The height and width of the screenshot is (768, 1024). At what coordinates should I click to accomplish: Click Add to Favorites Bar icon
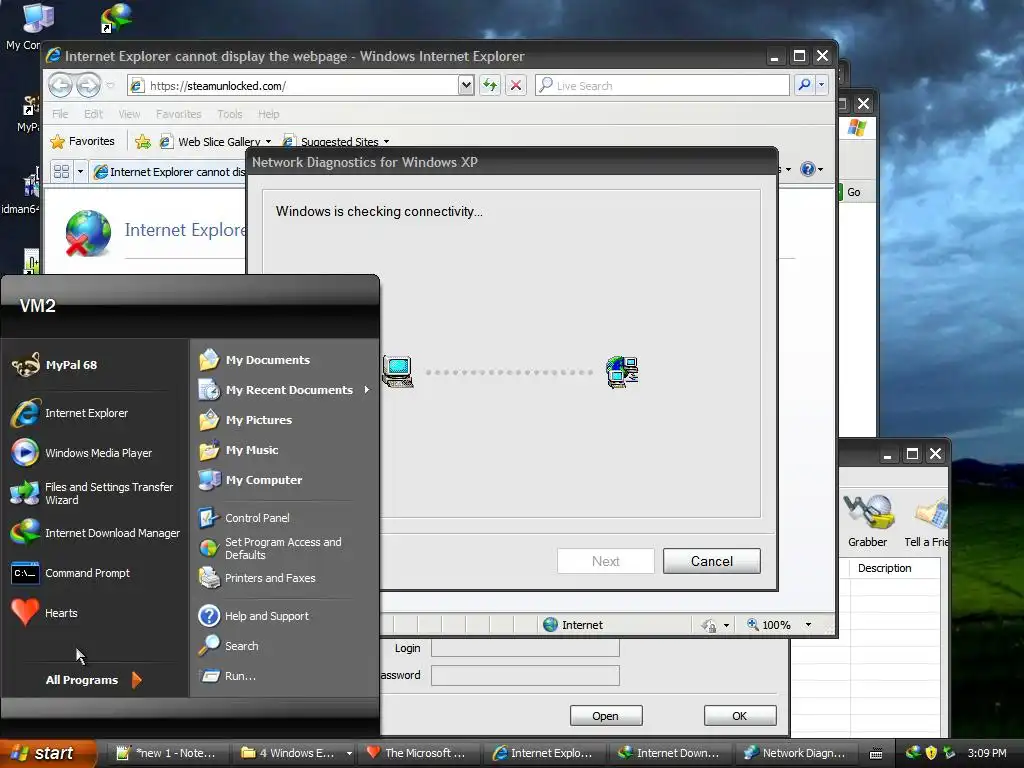click(143, 142)
